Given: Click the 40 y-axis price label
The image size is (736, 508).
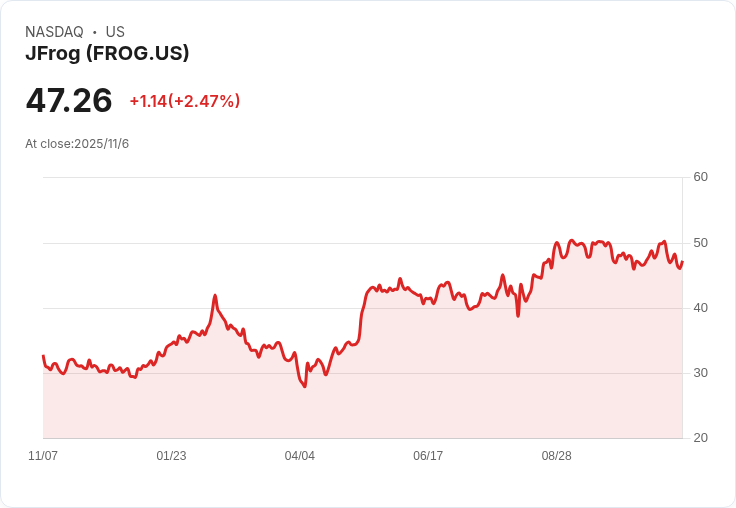Looking at the screenshot, I should [x=701, y=308].
